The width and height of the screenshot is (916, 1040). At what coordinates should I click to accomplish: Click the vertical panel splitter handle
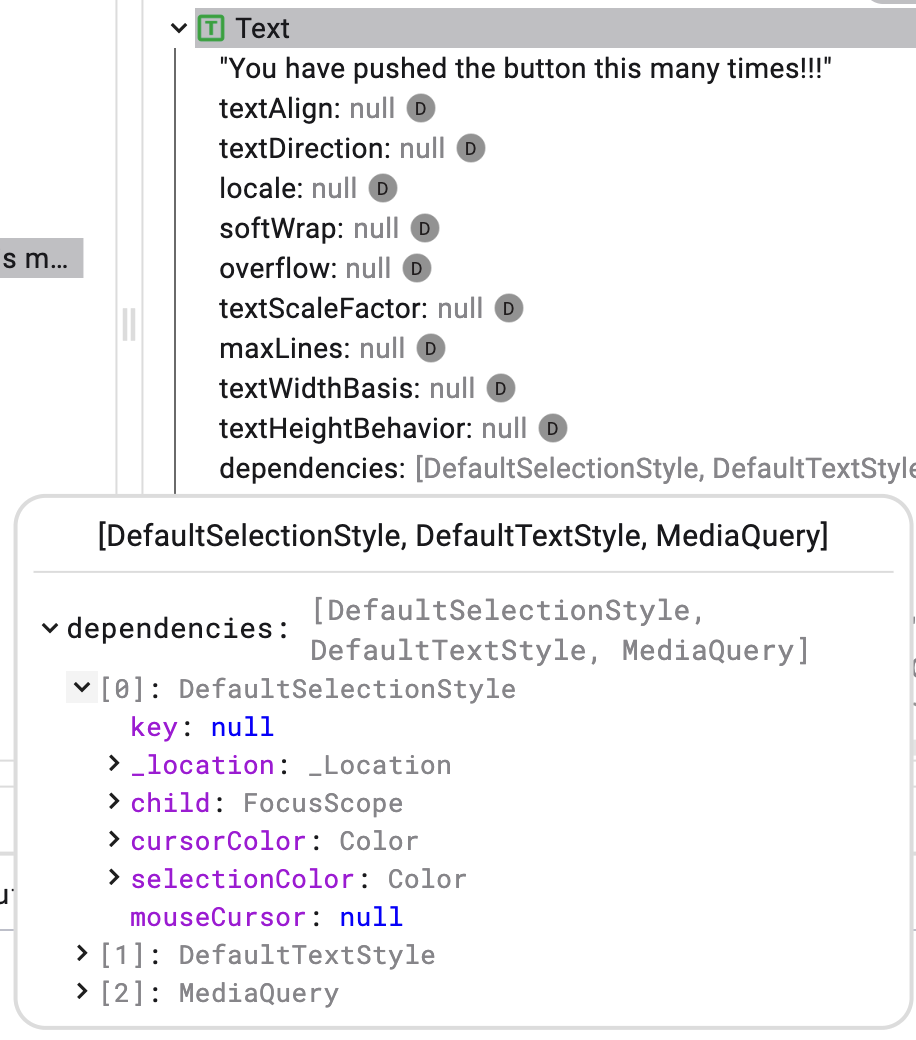pyautogui.click(x=128, y=325)
